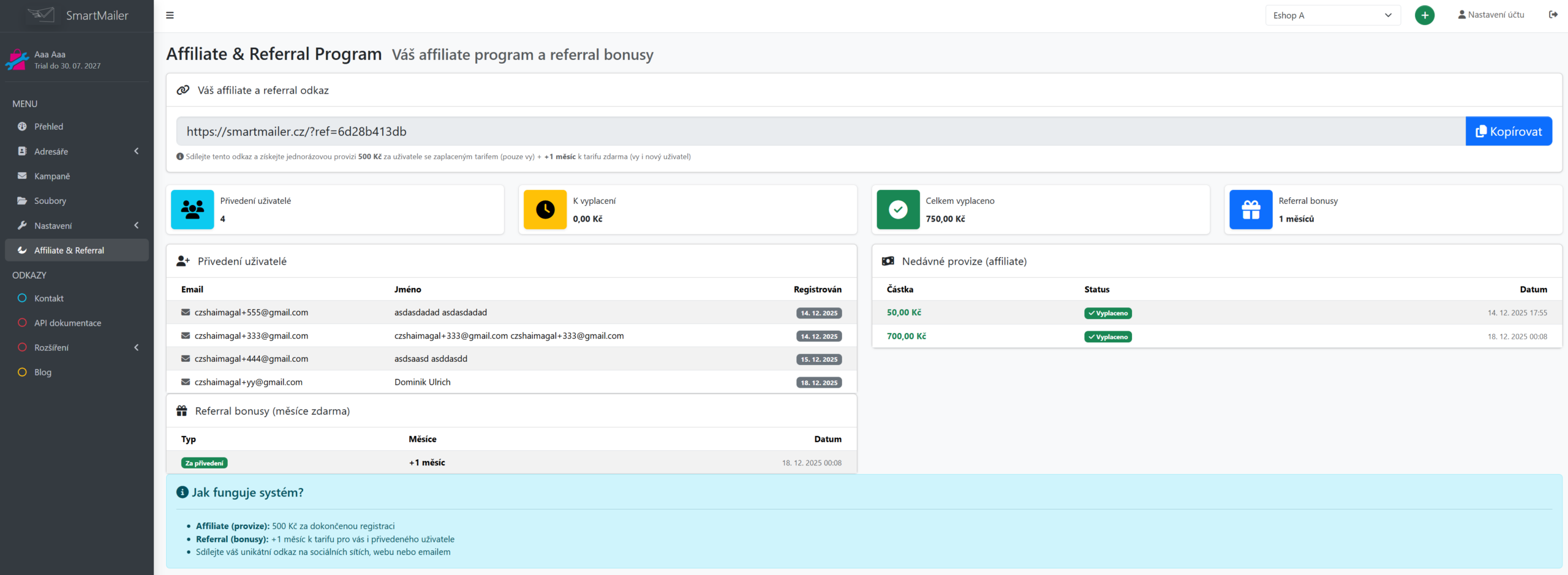Open Nastavení účtu link
The image size is (1568, 575).
coord(1490,15)
